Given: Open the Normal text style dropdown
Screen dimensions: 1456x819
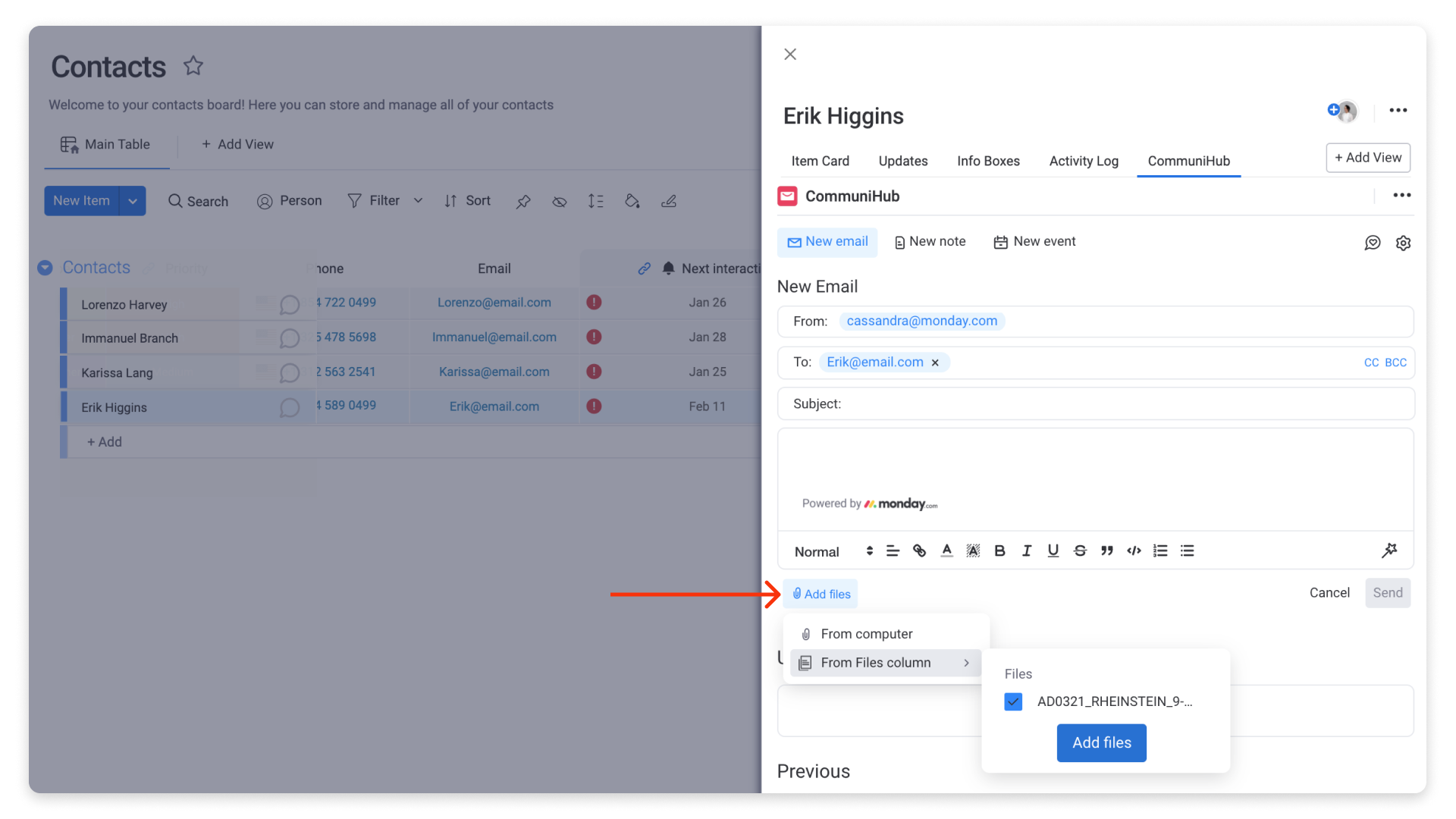Looking at the screenshot, I should [833, 552].
